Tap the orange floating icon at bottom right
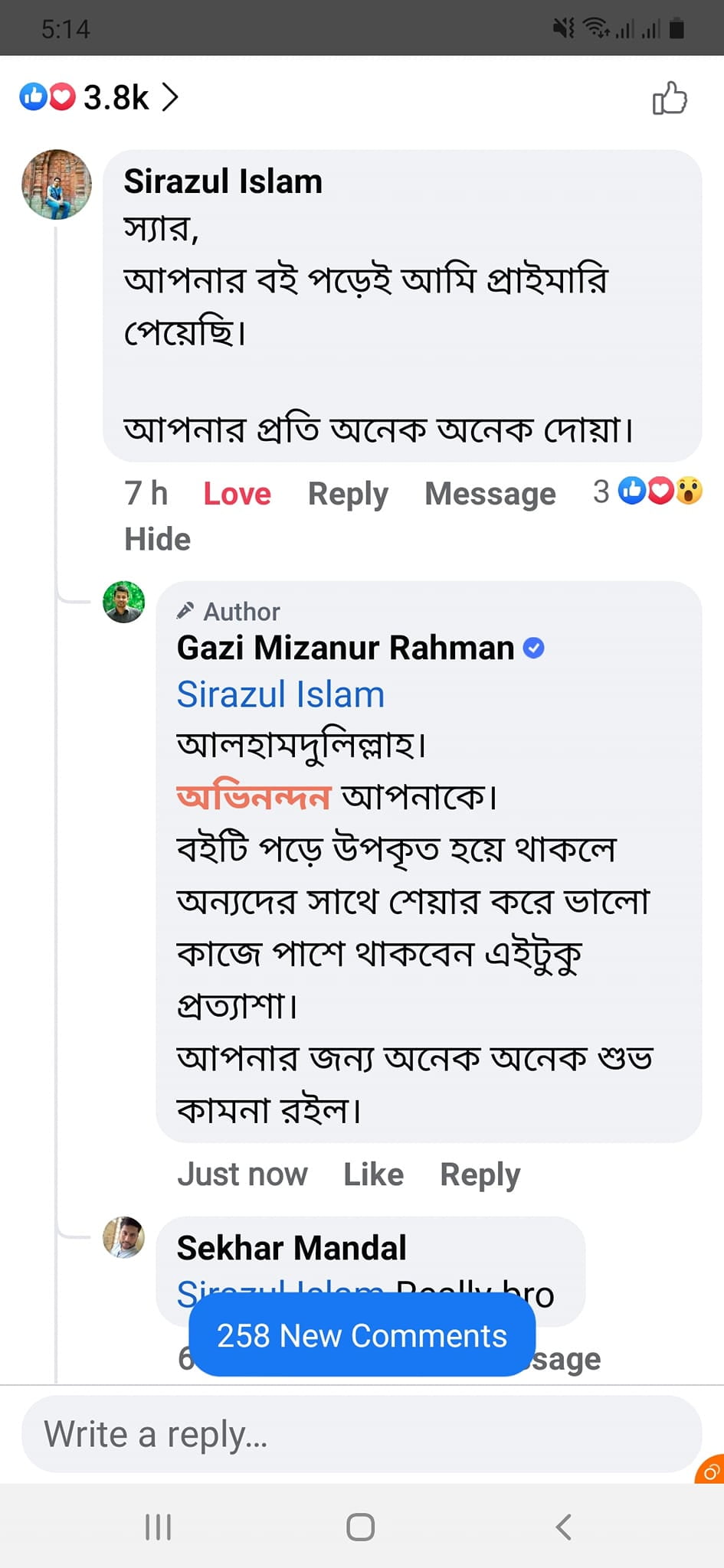The image size is (724, 1568). (x=711, y=1470)
